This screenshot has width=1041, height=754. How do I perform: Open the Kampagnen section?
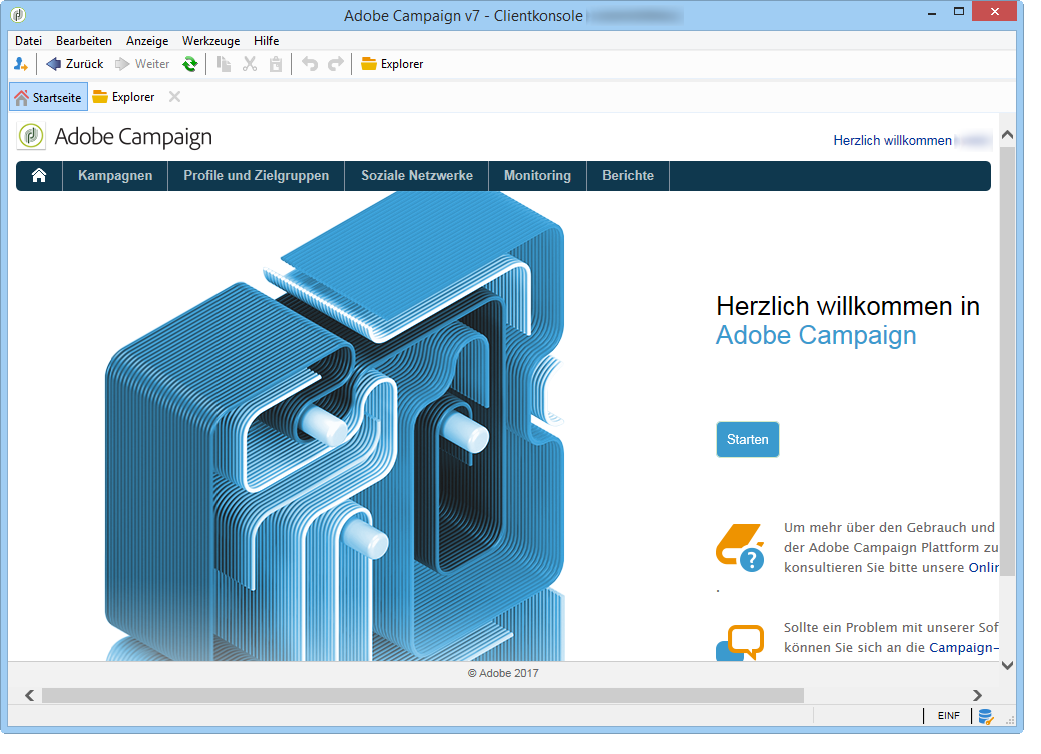coord(115,176)
